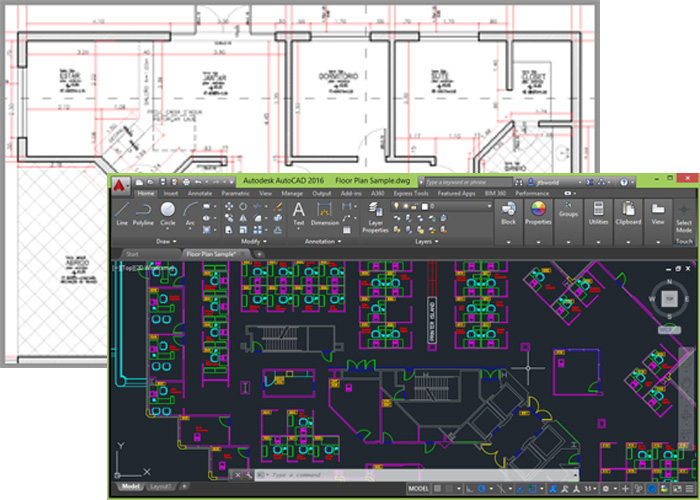Click the keyword search input field
Screen dimensions: 700x500
point(468,182)
